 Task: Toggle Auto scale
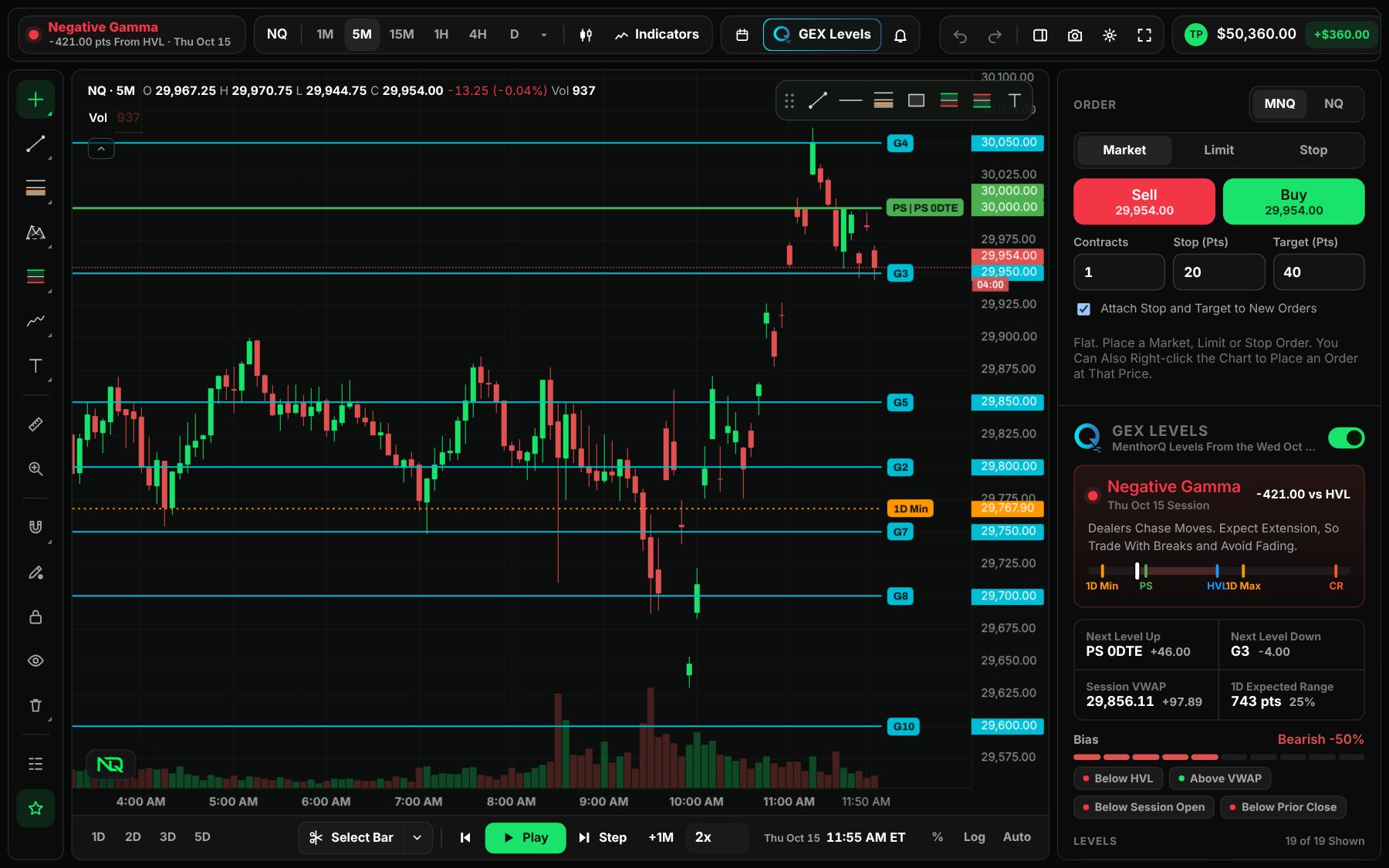pyautogui.click(x=1016, y=837)
